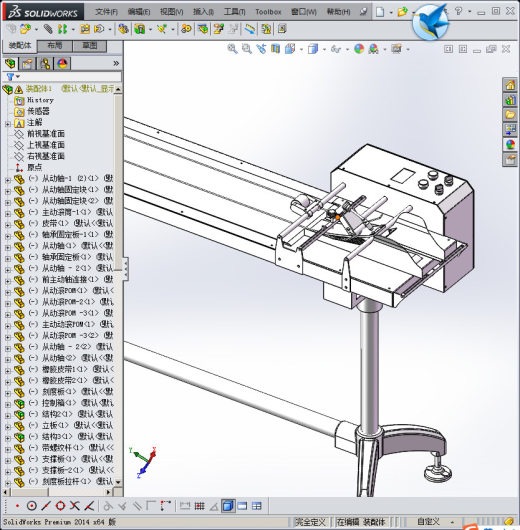This screenshot has width=520, height=530.
Task: Toggle the highlighted 3D cube view button
Action: (x=228, y=506)
